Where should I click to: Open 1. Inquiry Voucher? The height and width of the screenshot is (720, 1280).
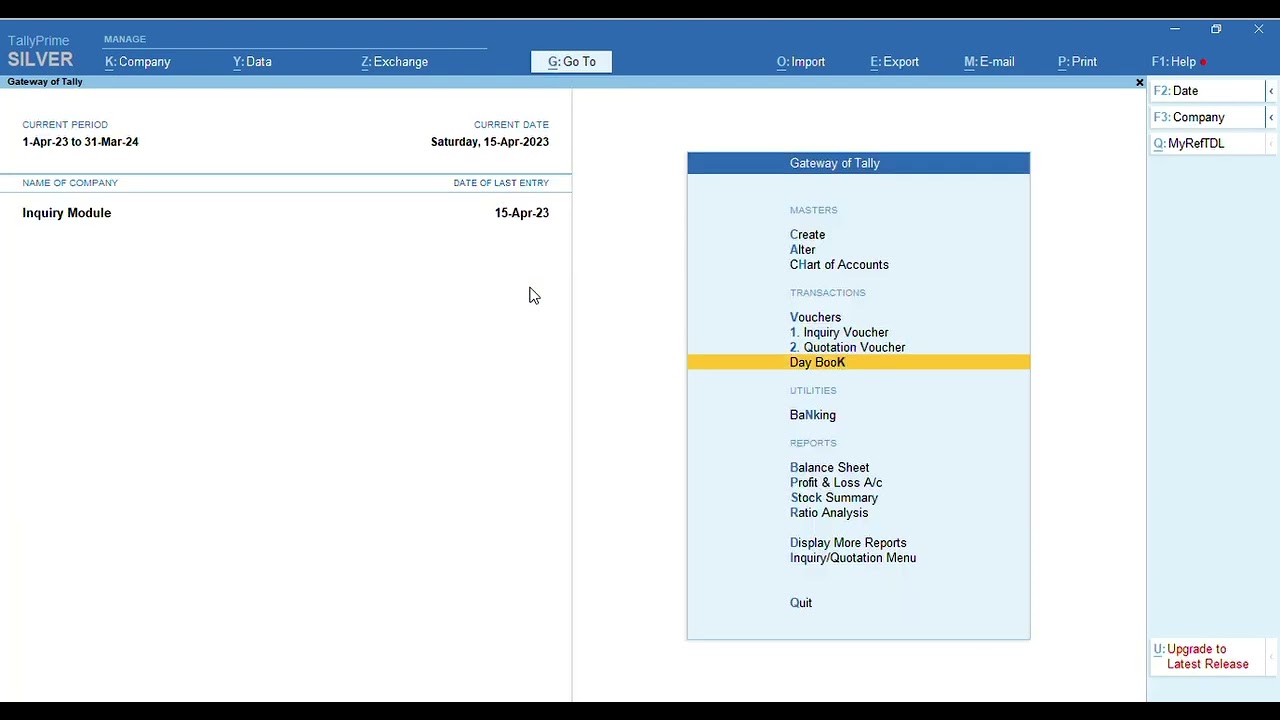pyautogui.click(x=839, y=332)
